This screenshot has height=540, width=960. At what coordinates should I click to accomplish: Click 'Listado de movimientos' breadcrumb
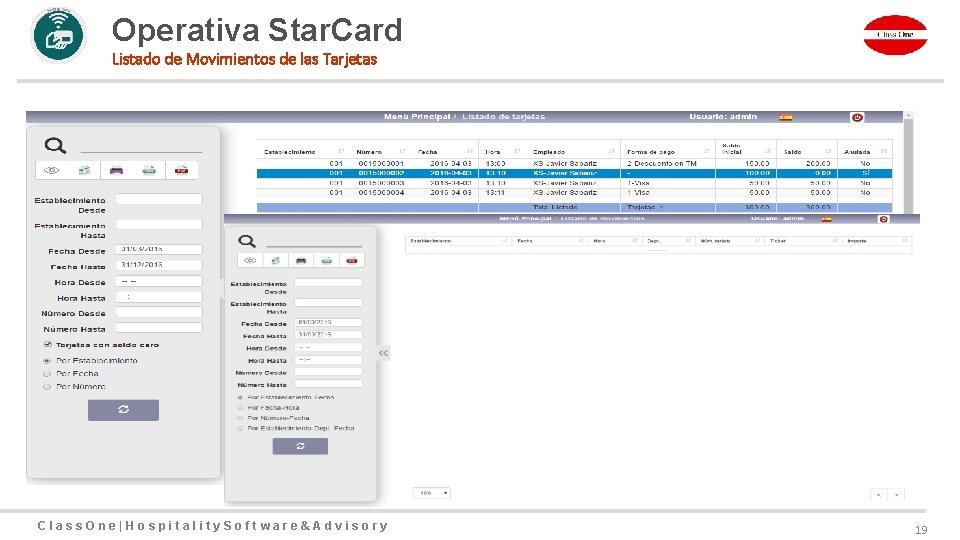[602, 219]
